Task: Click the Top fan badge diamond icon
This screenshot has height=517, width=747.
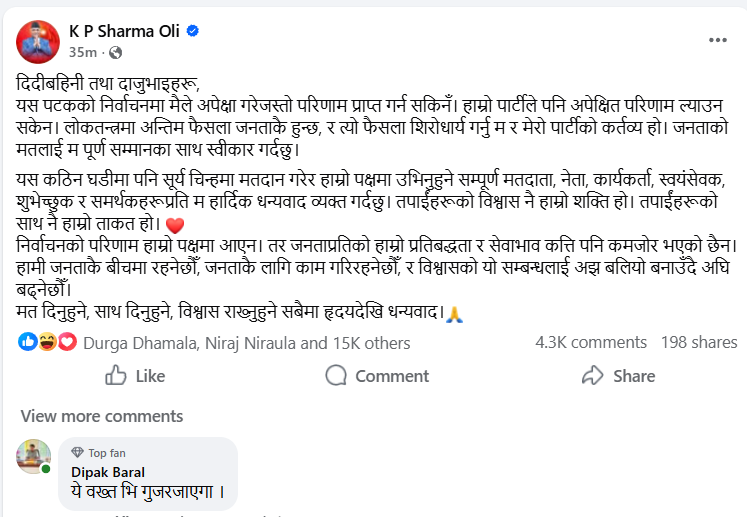Action: pos(77,453)
